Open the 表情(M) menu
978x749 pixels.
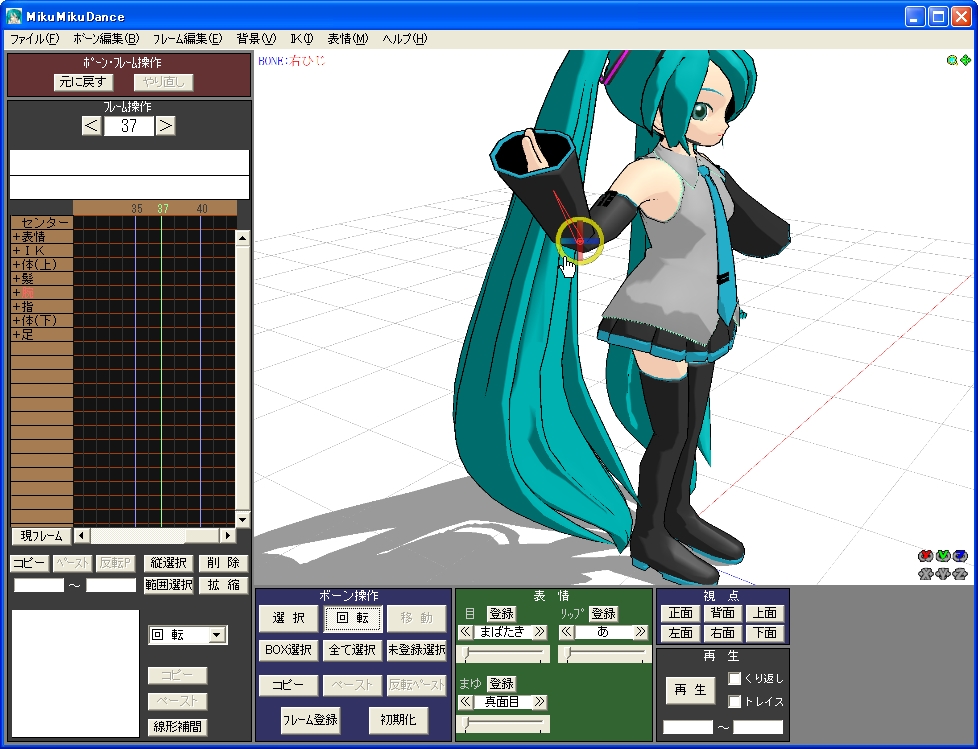(x=347, y=39)
